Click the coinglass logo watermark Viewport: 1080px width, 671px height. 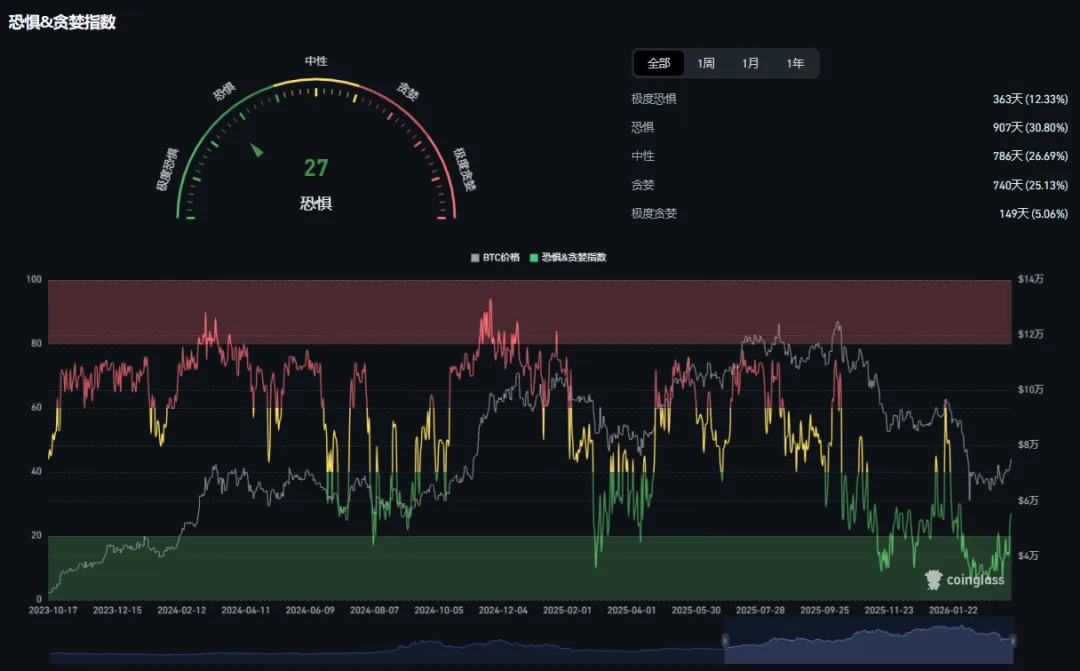click(x=964, y=579)
